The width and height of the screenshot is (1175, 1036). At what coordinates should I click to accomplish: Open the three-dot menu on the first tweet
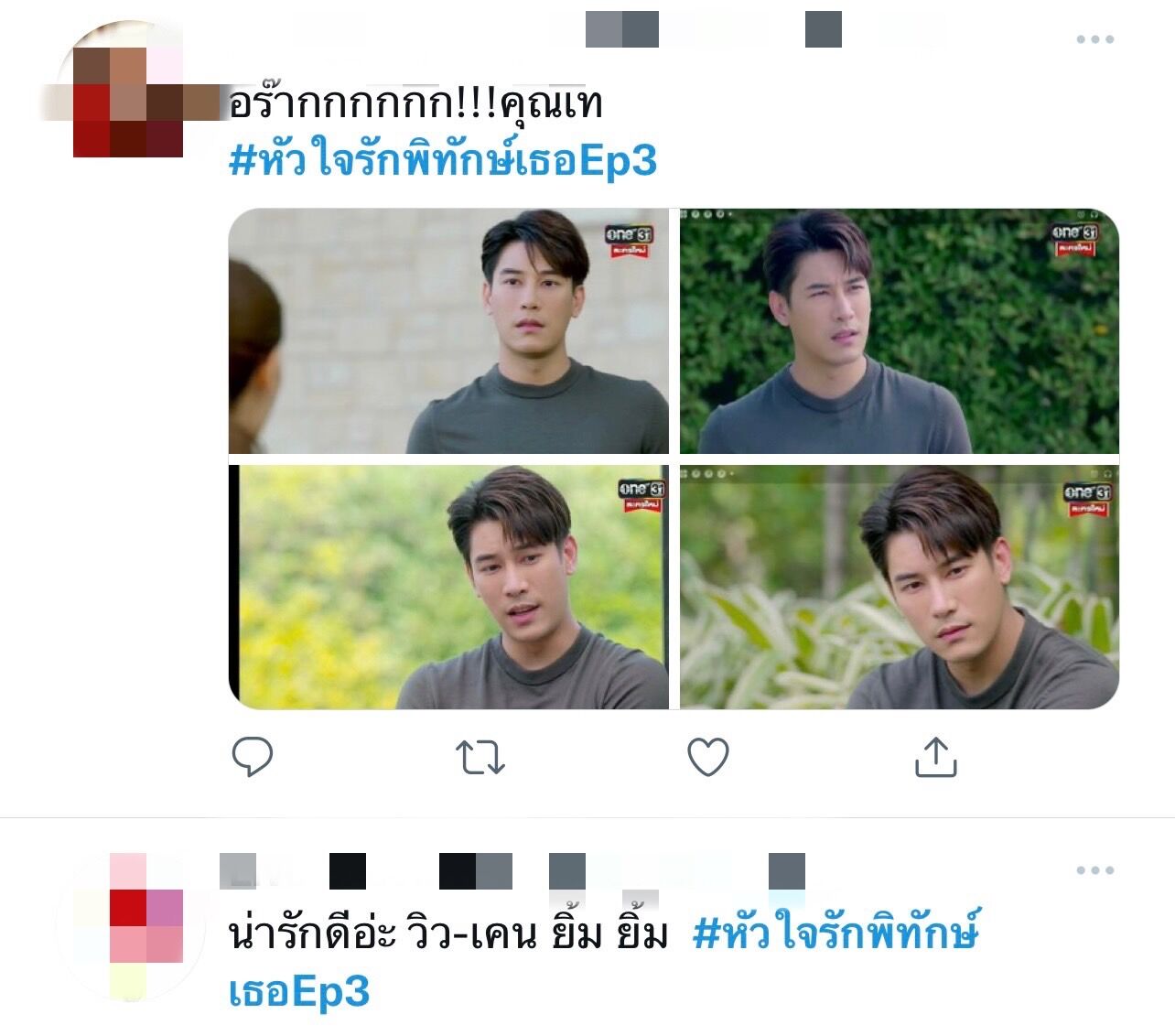tap(1094, 39)
